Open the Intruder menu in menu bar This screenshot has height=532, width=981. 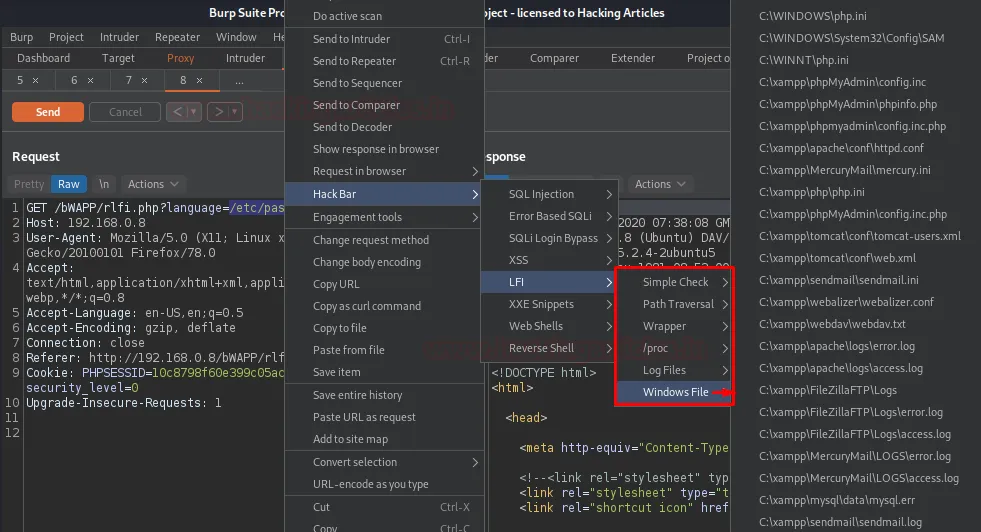click(x=119, y=37)
